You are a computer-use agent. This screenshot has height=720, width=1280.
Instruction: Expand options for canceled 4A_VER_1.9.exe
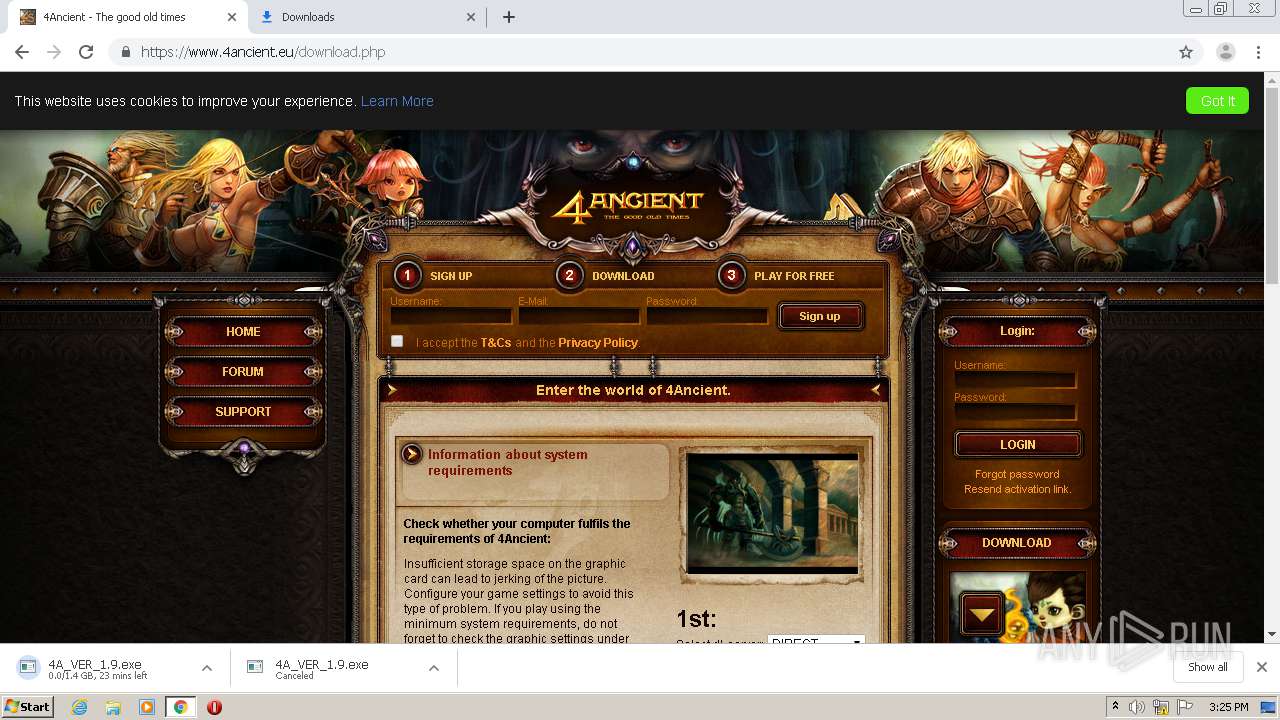click(434, 668)
